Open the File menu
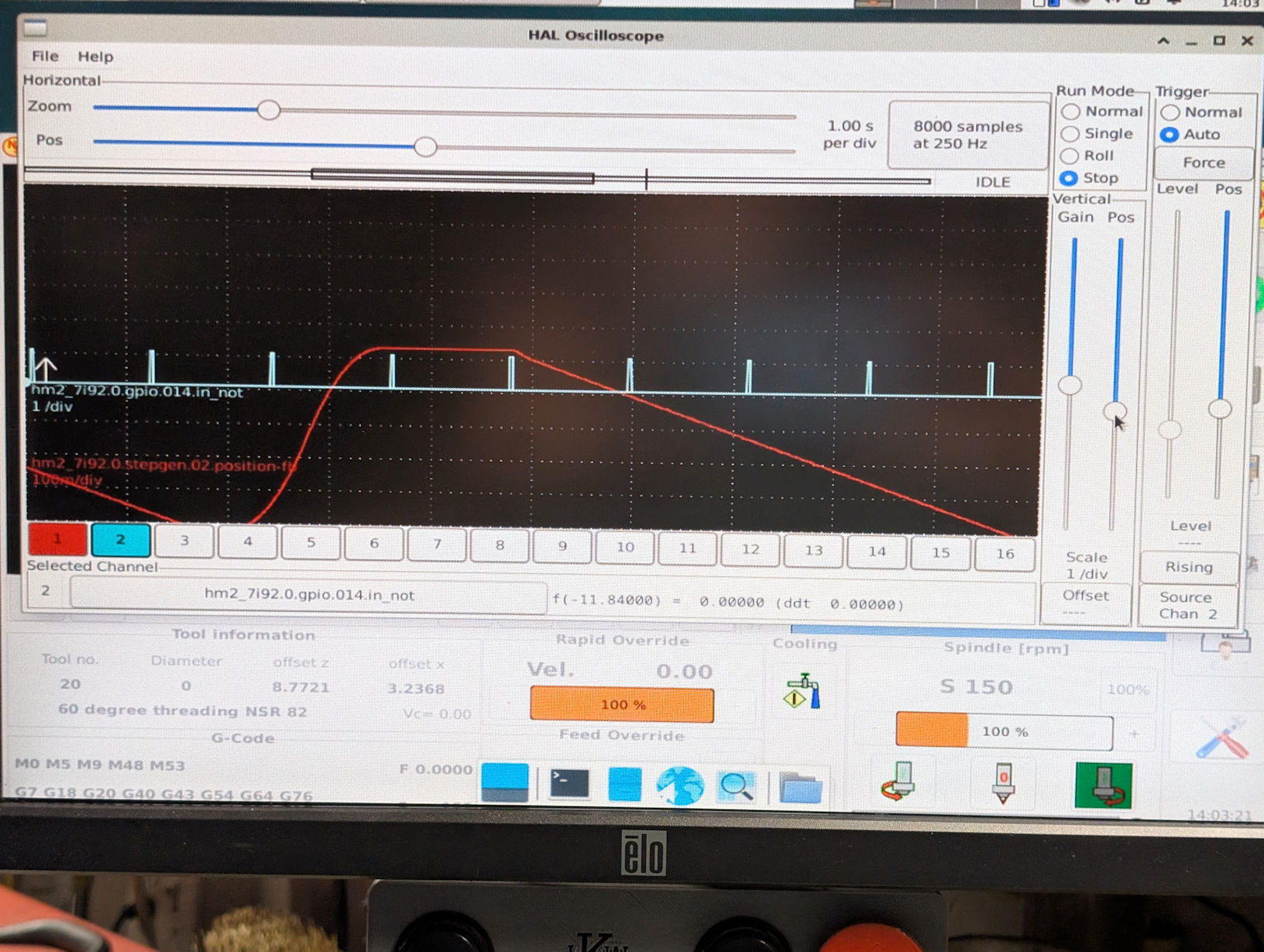 coord(45,56)
